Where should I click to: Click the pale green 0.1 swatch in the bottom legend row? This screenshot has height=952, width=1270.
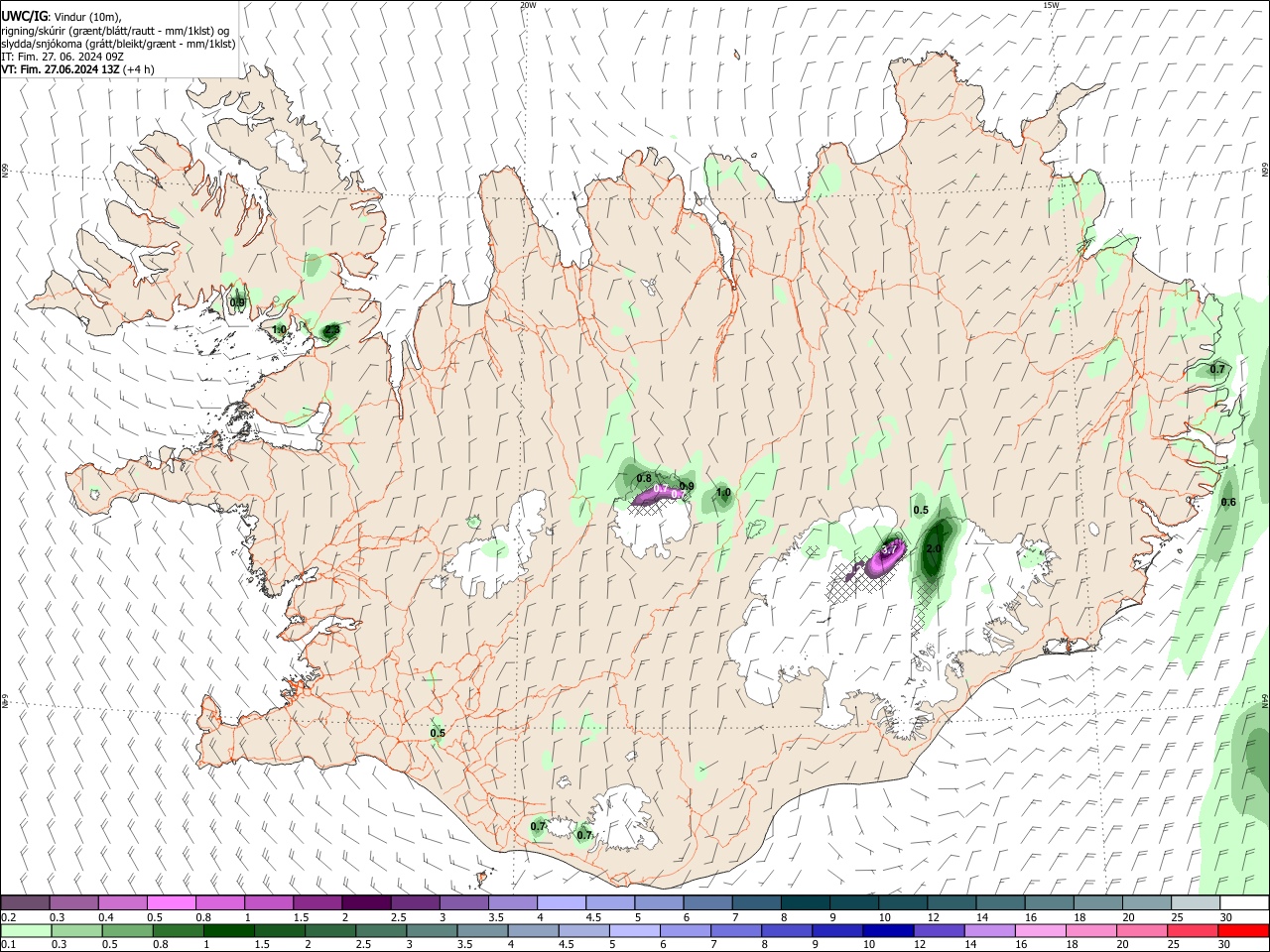(26, 931)
